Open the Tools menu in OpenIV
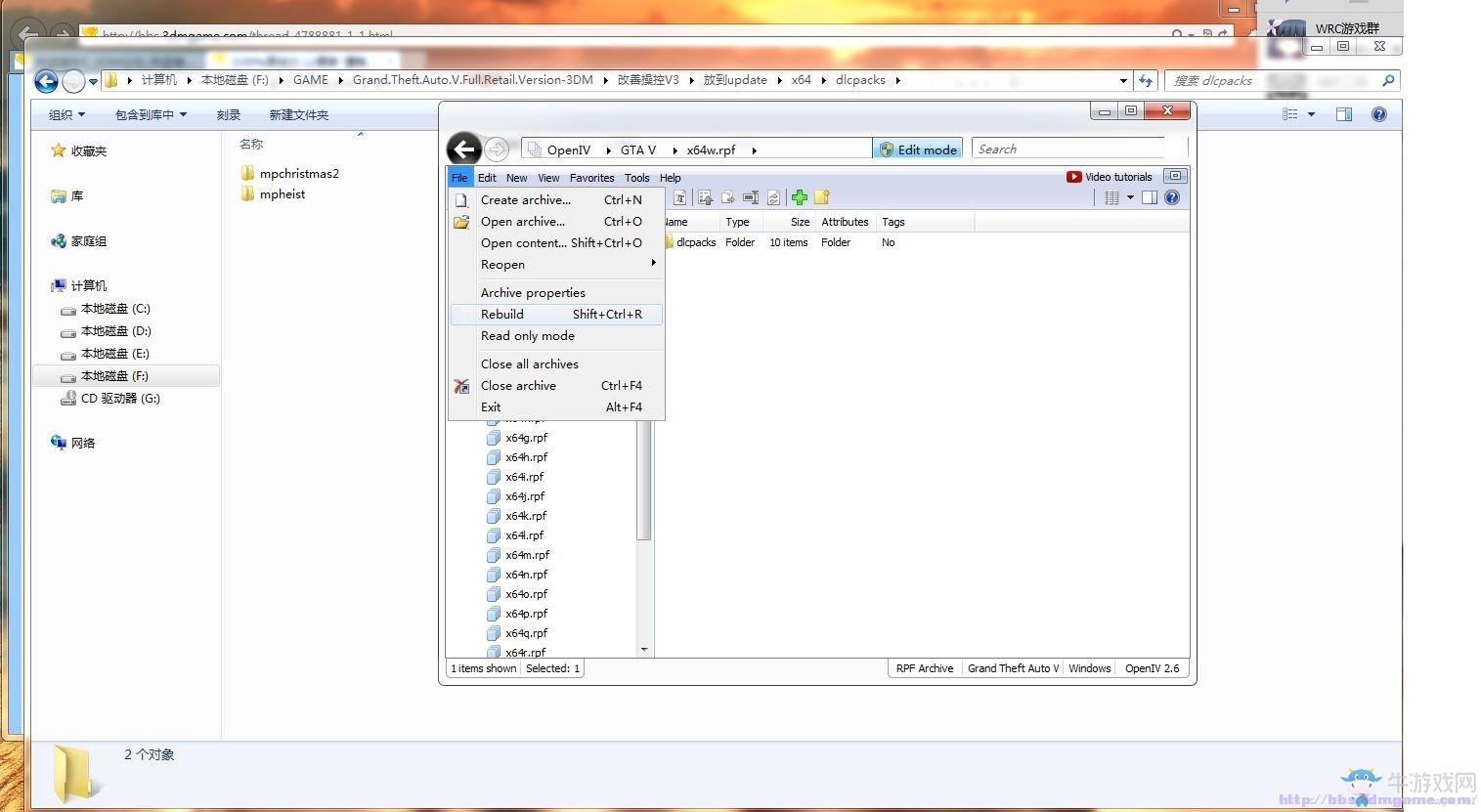 tap(636, 178)
